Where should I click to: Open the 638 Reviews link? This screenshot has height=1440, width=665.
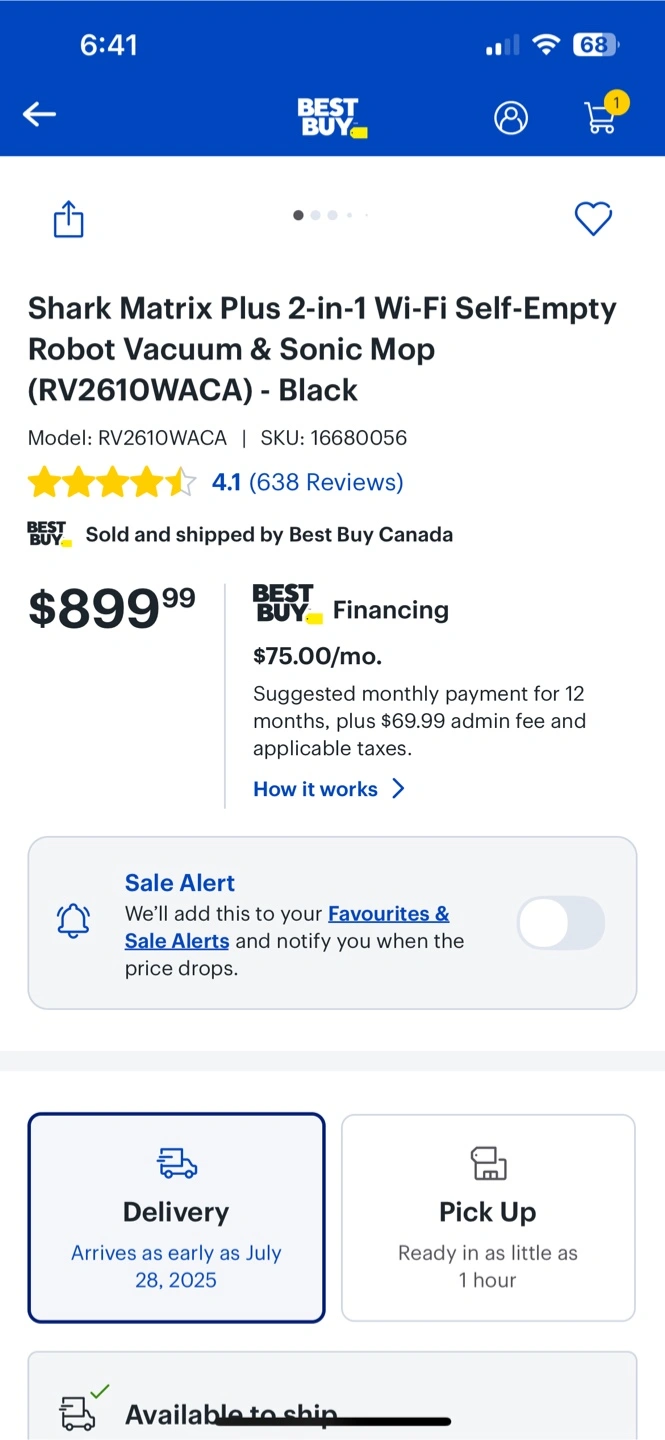pos(326,483)
